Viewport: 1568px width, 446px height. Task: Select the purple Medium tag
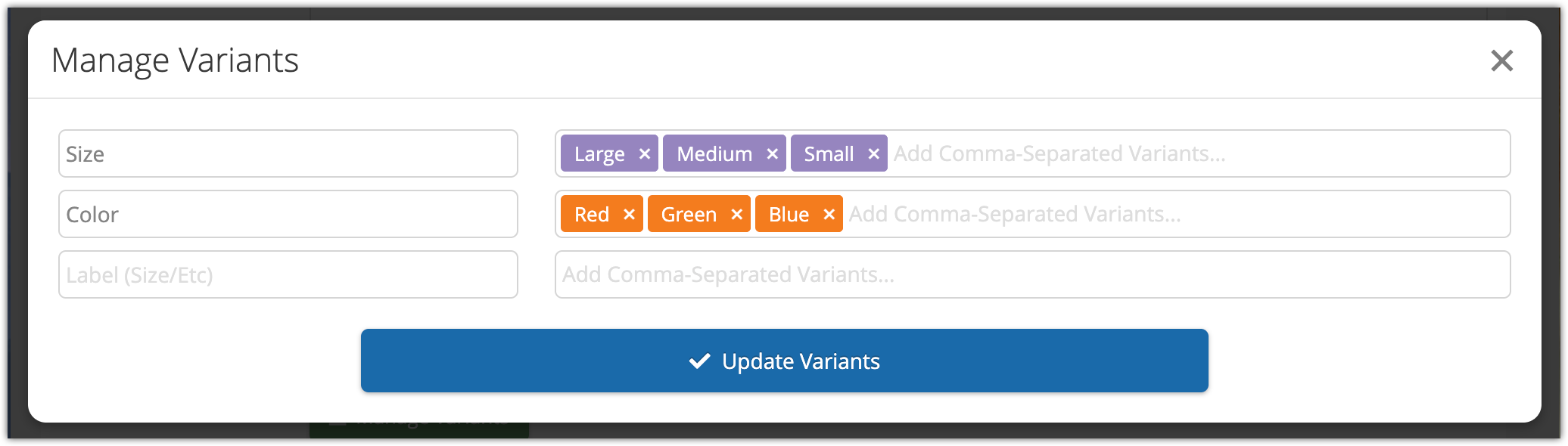714,154
